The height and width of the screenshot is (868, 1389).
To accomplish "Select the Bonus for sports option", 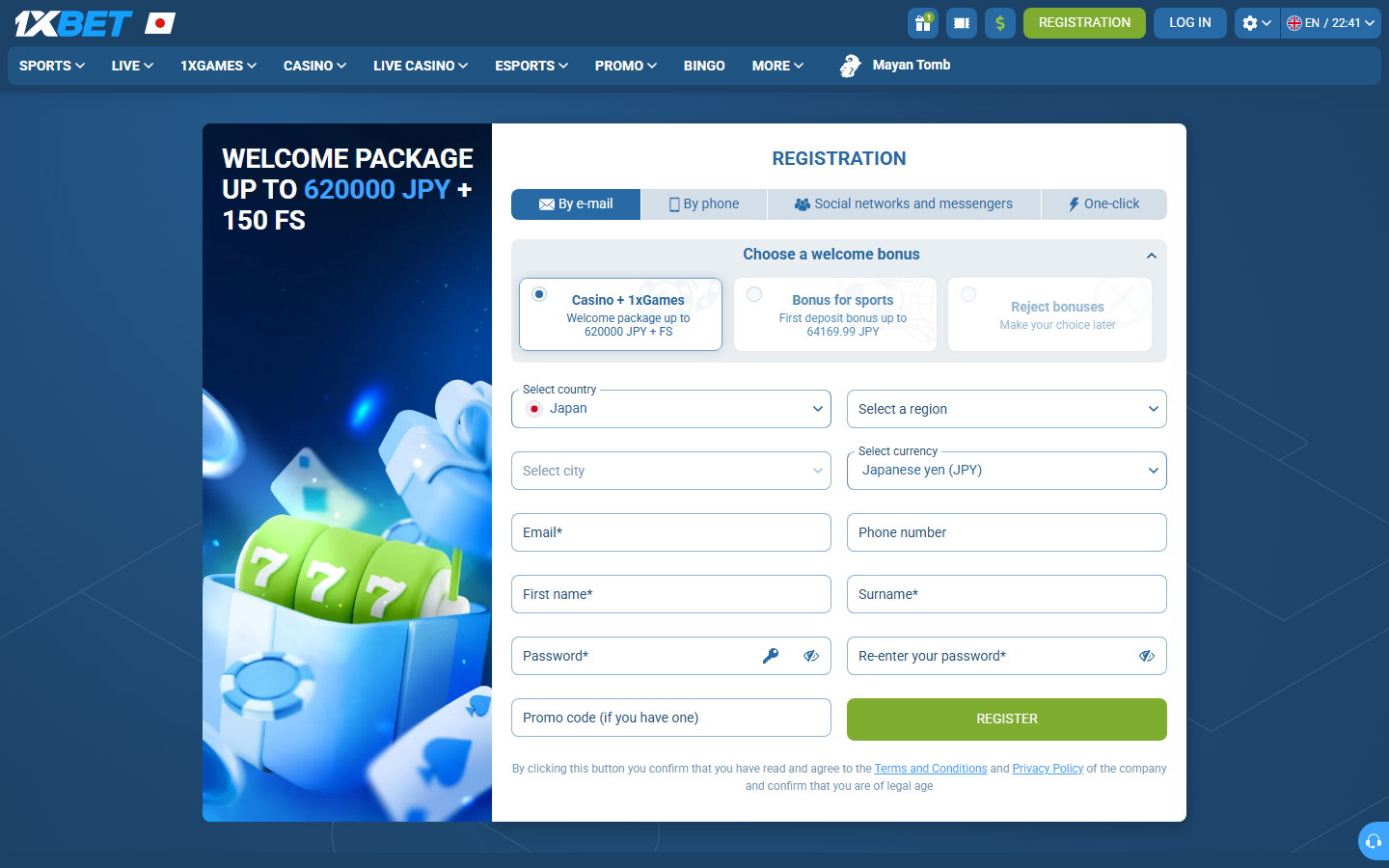I will pyautogui.click(x=835, y=314).
